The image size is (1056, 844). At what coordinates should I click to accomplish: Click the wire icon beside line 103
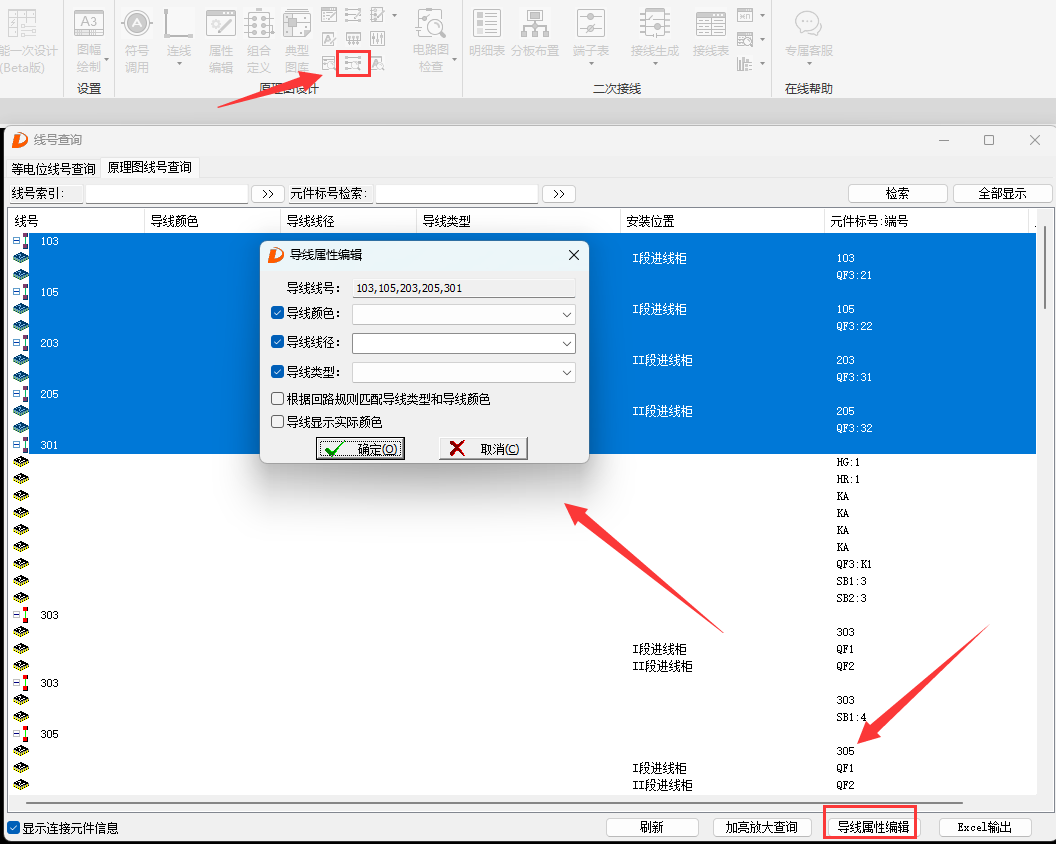coord(26,241)
